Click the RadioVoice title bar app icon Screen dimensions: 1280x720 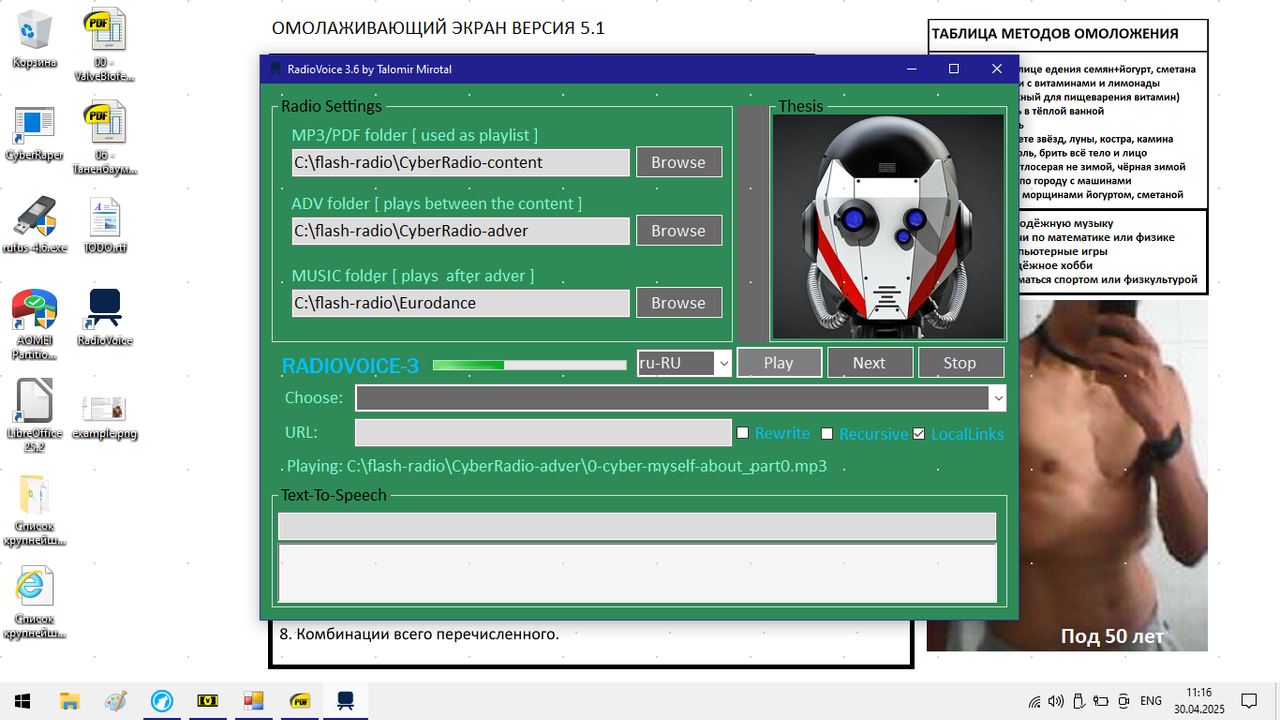(x=275, y=69)
